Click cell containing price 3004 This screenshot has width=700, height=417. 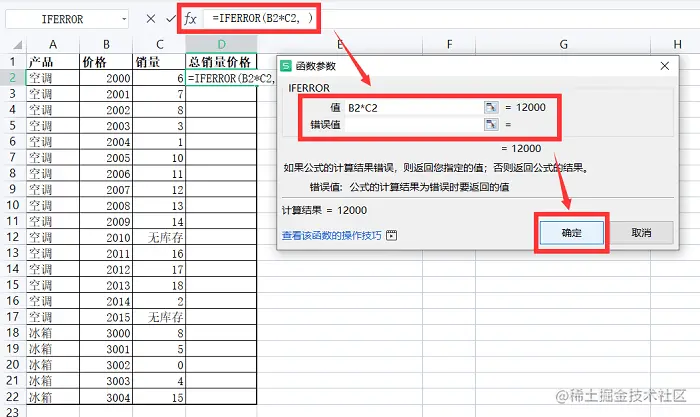point(106,397)
